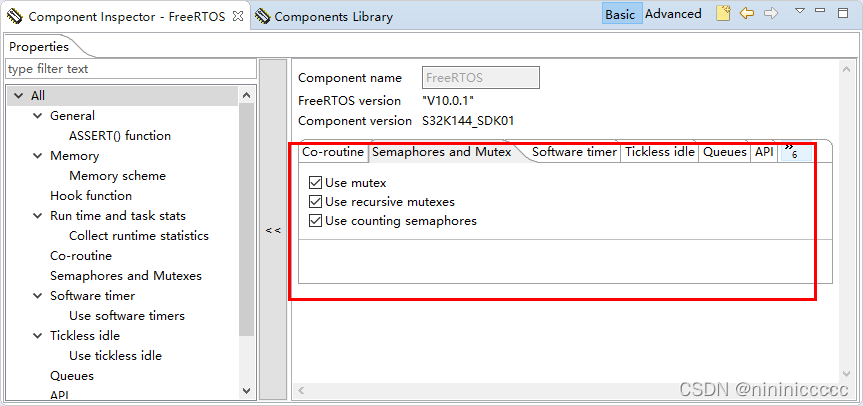Screen dimensions: 863x406
Task: Open the Tickless idle tab
Action: pos(660,152)
